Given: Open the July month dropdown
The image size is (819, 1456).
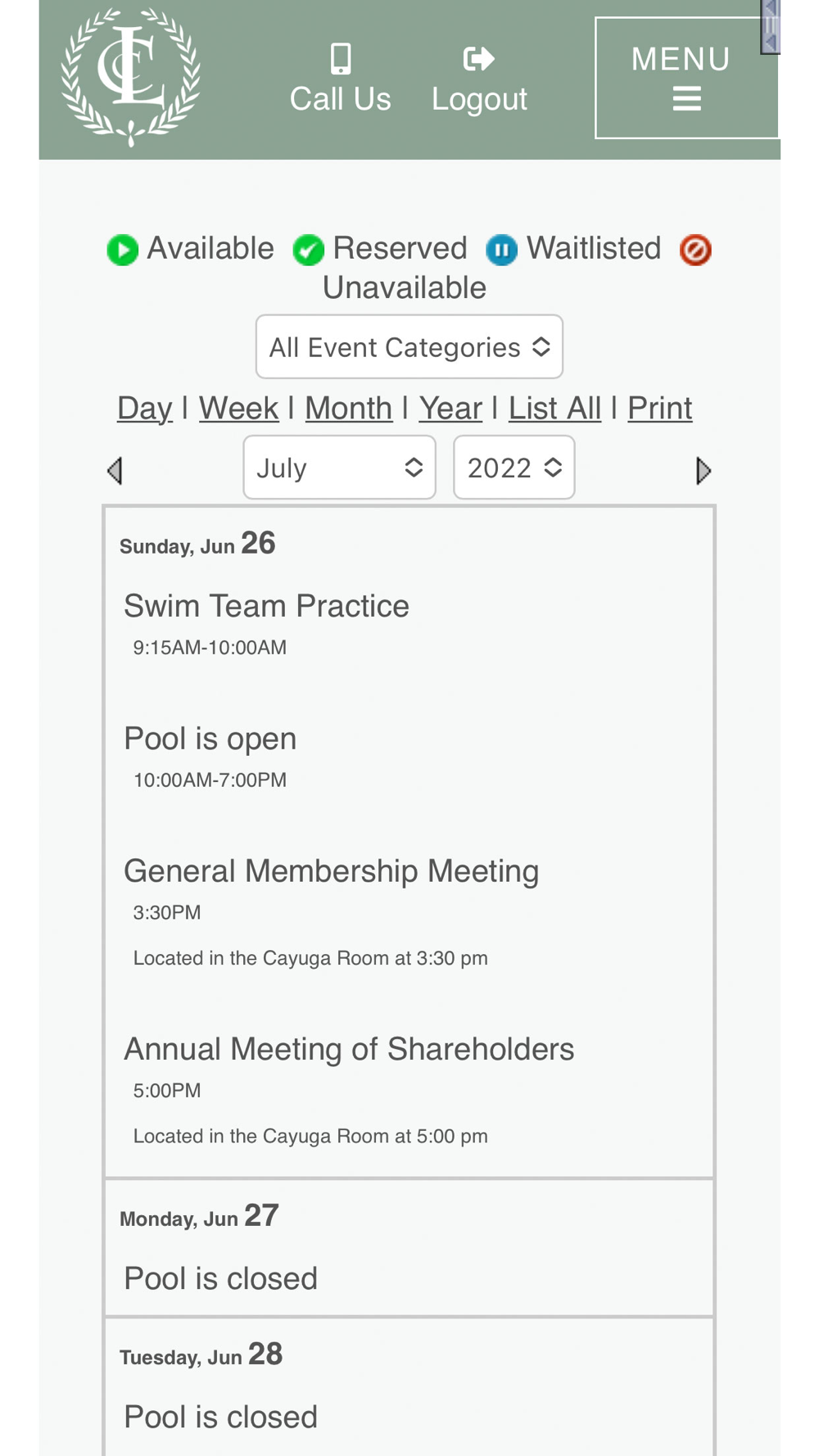Looking at the screenshot, I should [339, 468].
